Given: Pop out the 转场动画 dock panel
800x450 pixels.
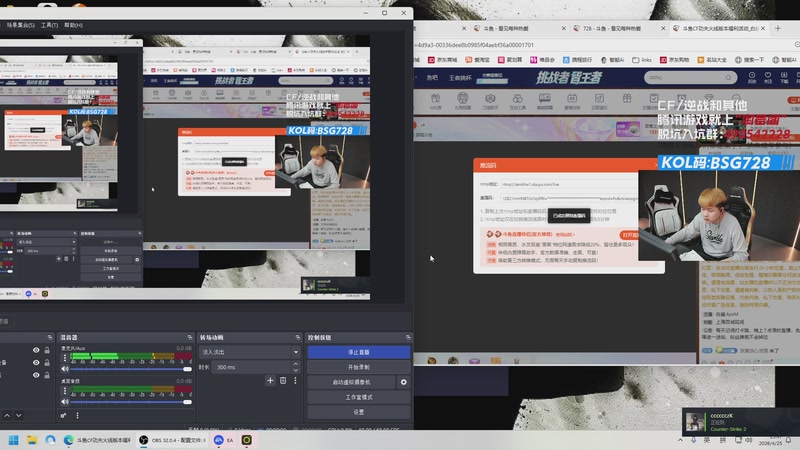Looking at the screenshot, I should pyautogui.click(x=298, y=337).
